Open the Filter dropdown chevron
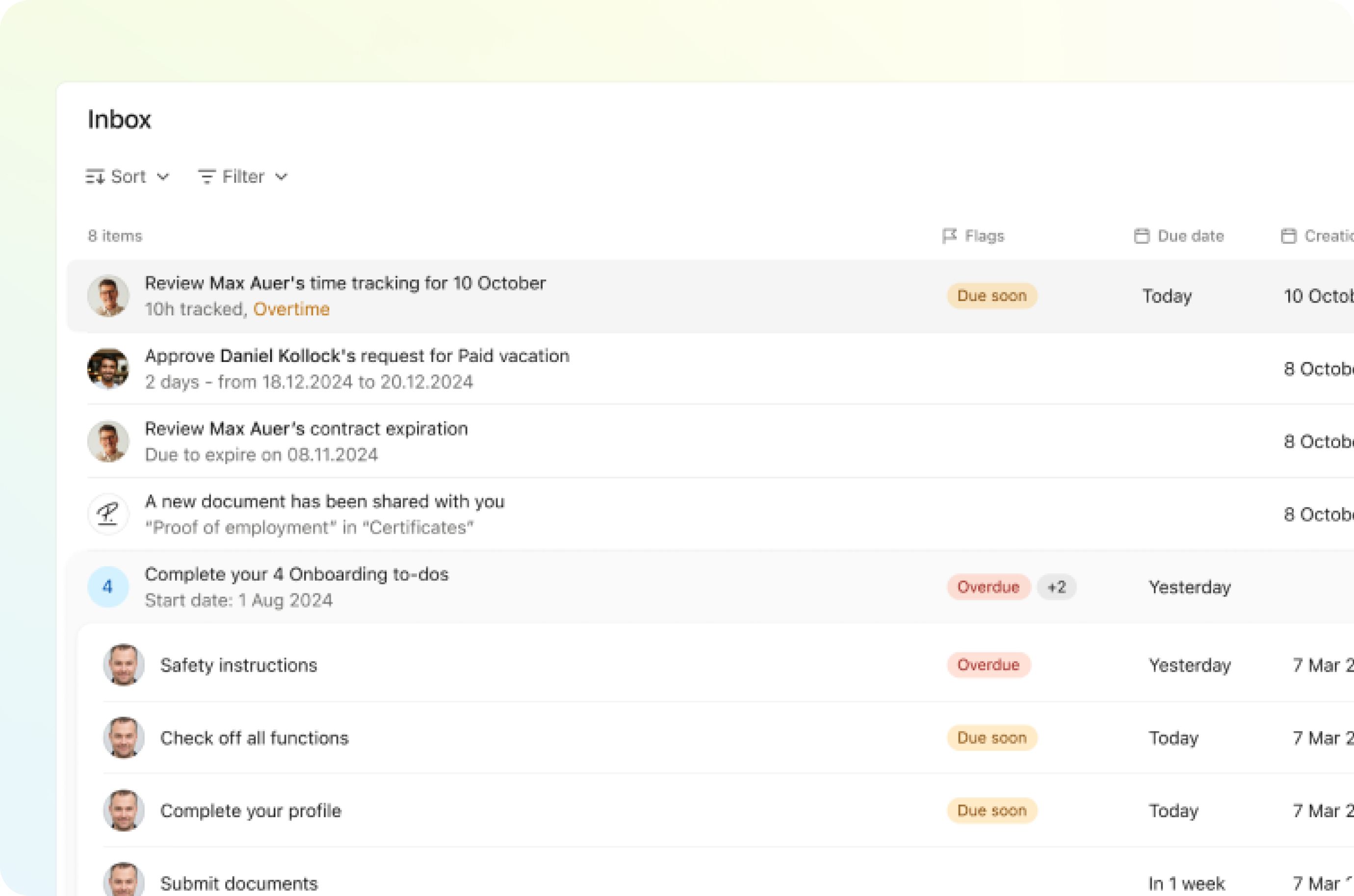This screenshot has height=896, width=1354. pyautogui.click(x=281, y=177)
